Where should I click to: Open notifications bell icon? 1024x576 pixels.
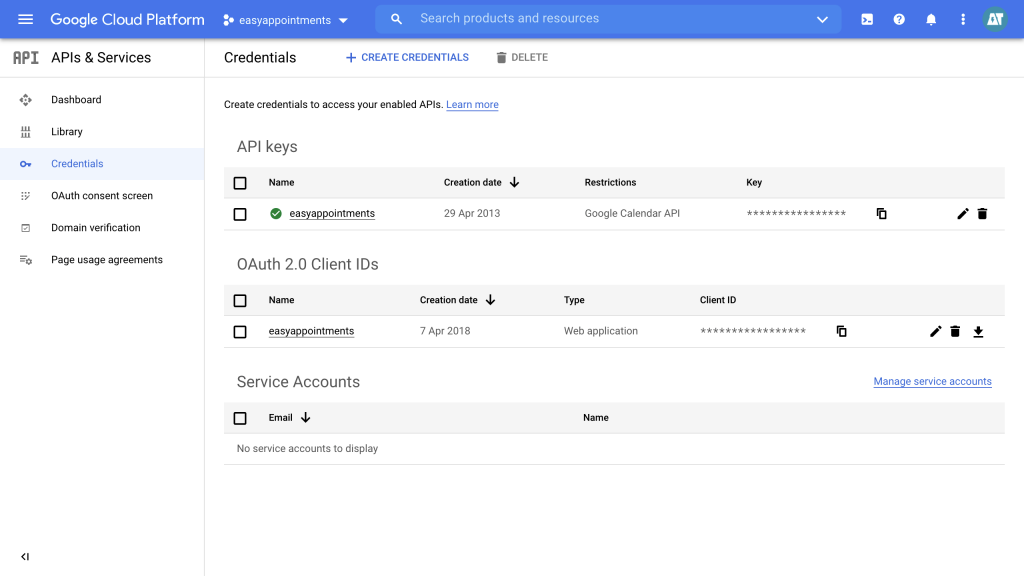tap(931, 20)
